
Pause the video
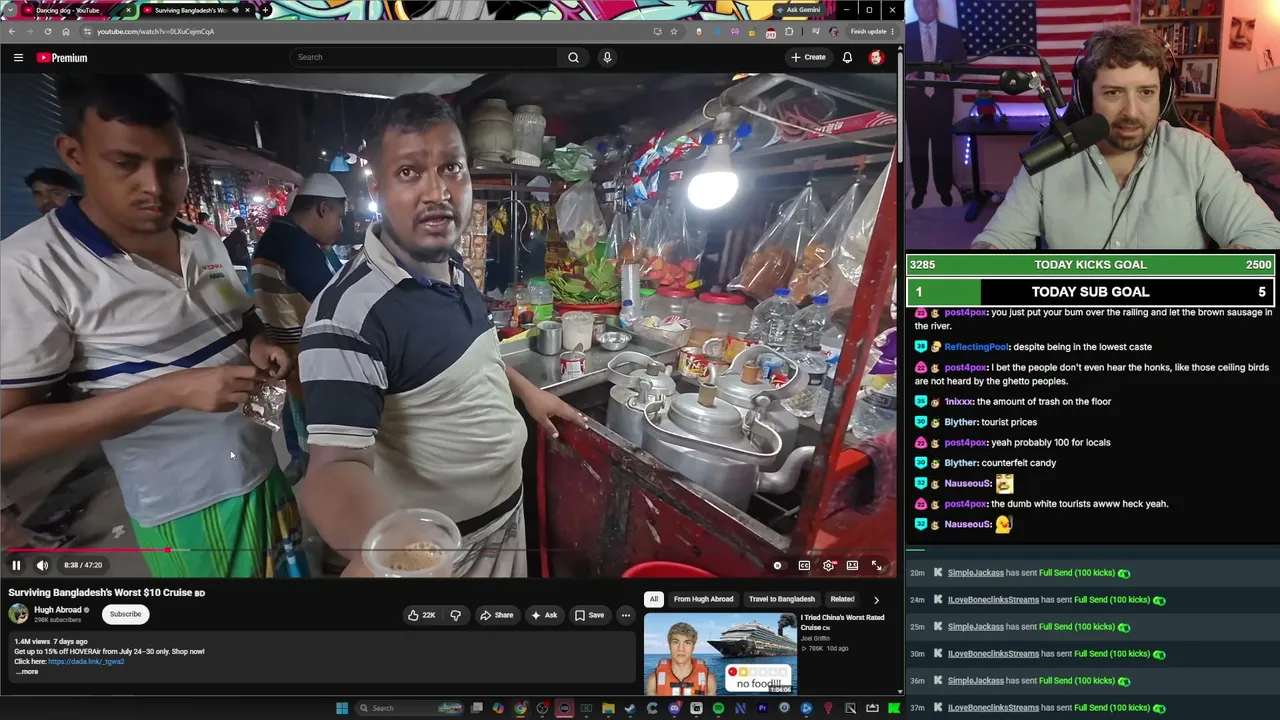tap(16, 565)
